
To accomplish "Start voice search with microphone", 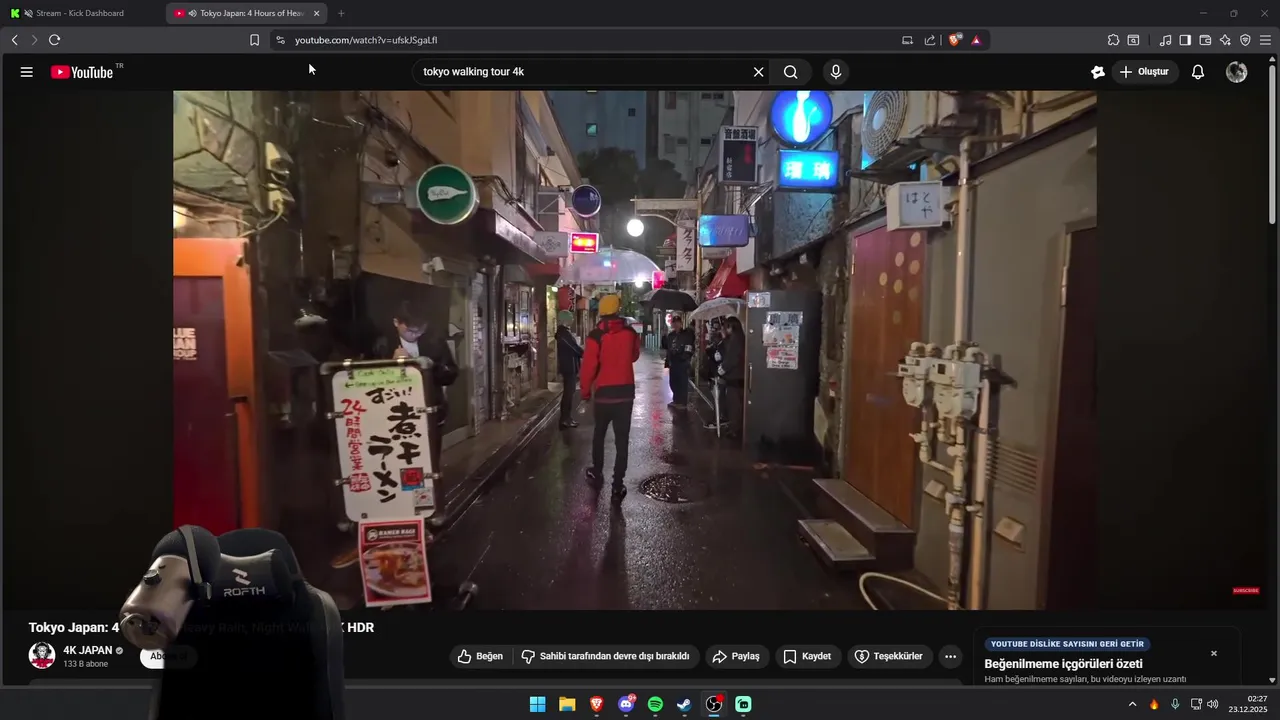I will coord(835,72).
